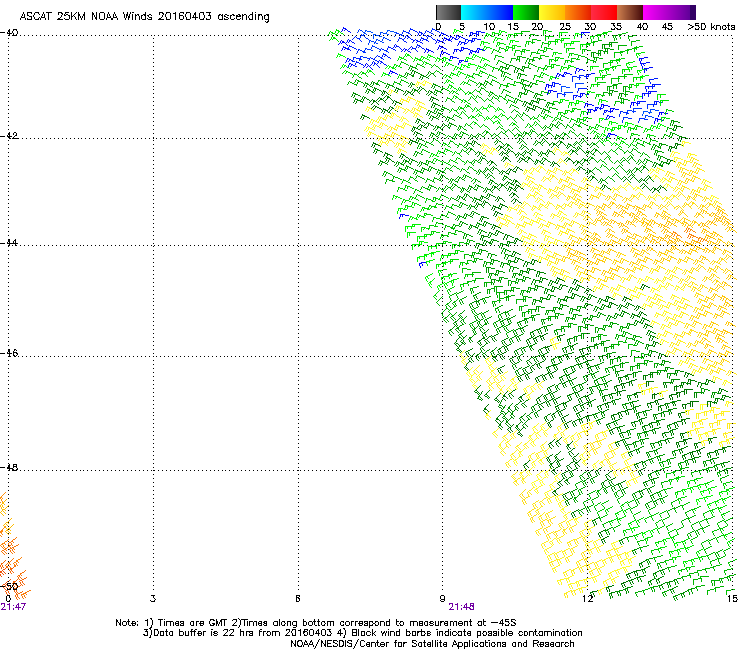Select the green 15-20 knots legend color
Screen dimensions: 740x650
(x=526, y=12)
